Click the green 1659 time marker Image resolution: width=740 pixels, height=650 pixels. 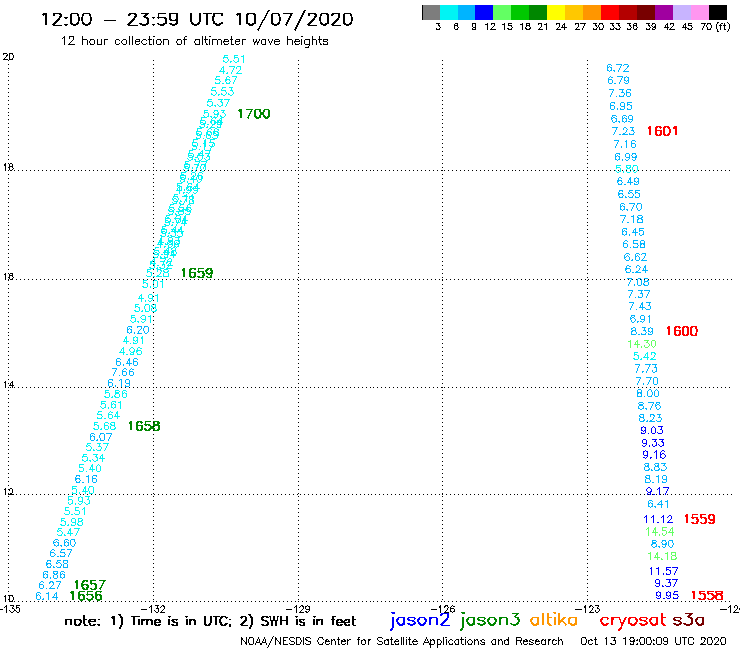click(x=197, y=273)
